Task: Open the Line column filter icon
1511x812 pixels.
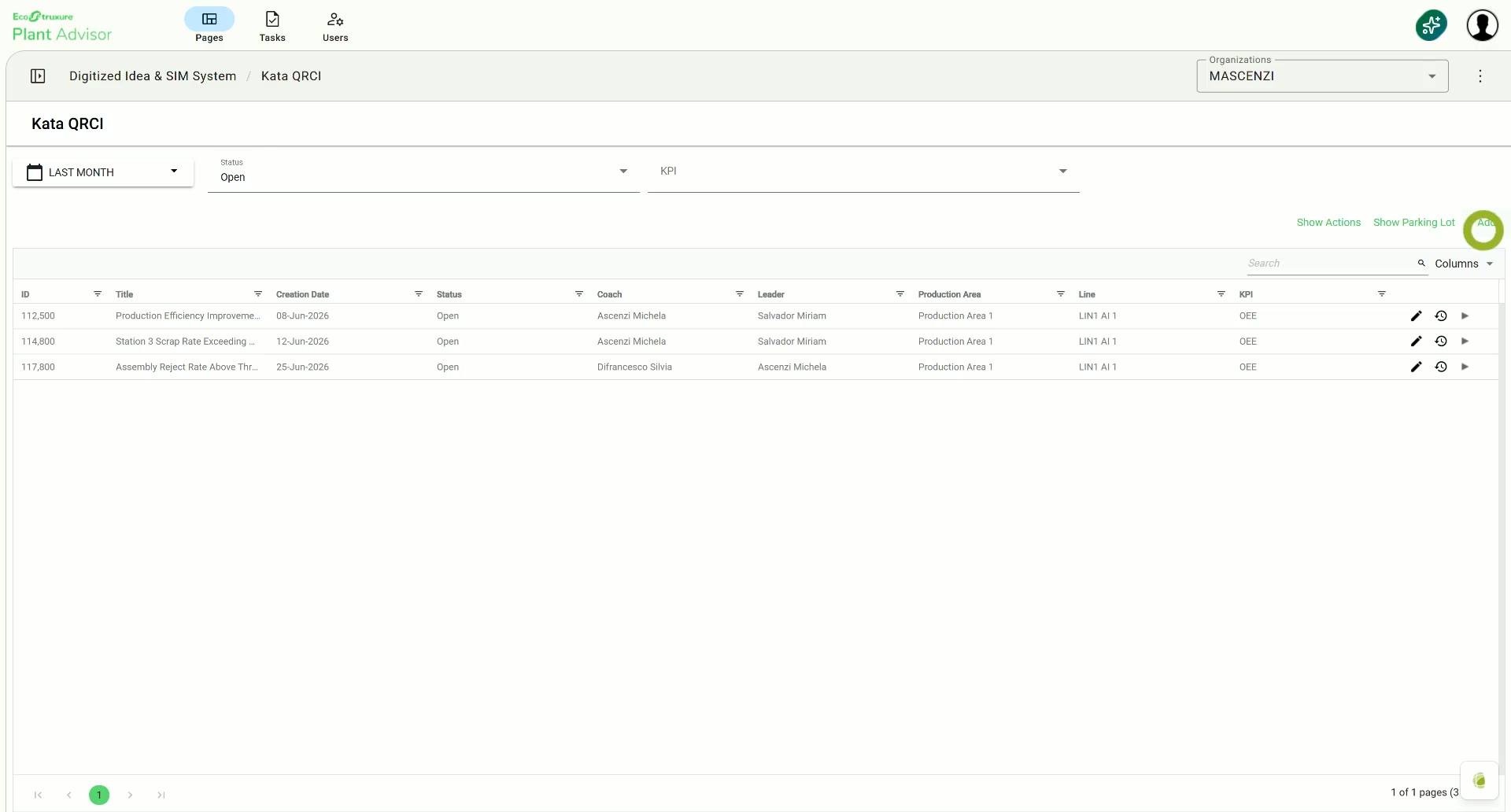Action: click(x=1221, y=294)
